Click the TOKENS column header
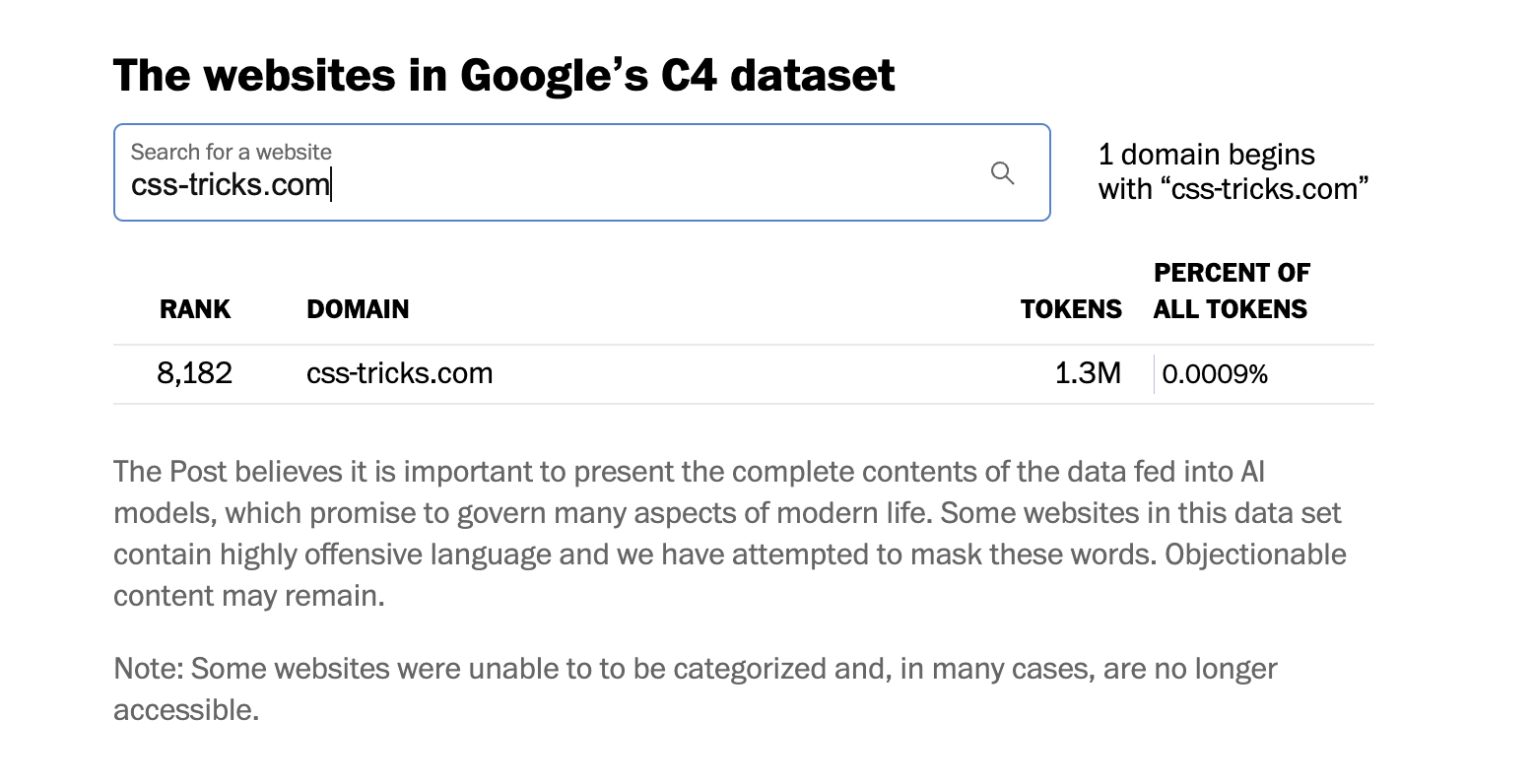Viewport: 1533px width, 784px height. (1071, 309)
